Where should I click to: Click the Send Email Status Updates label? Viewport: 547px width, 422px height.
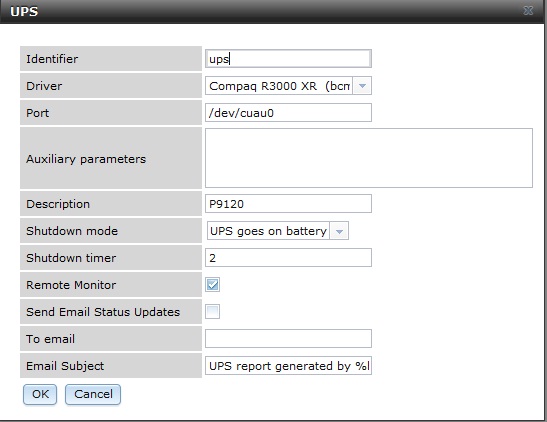coord(103,312)
